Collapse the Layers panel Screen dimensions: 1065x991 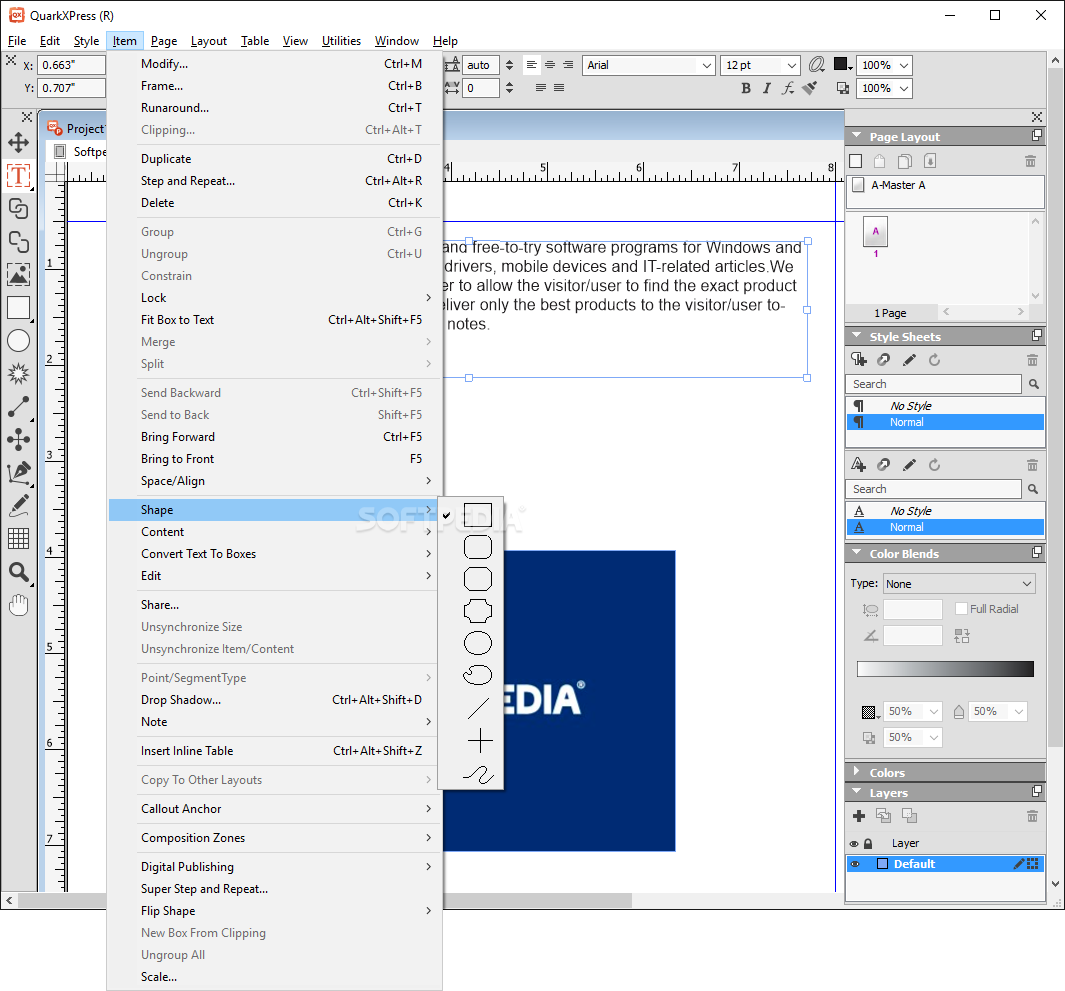[856, 792]
